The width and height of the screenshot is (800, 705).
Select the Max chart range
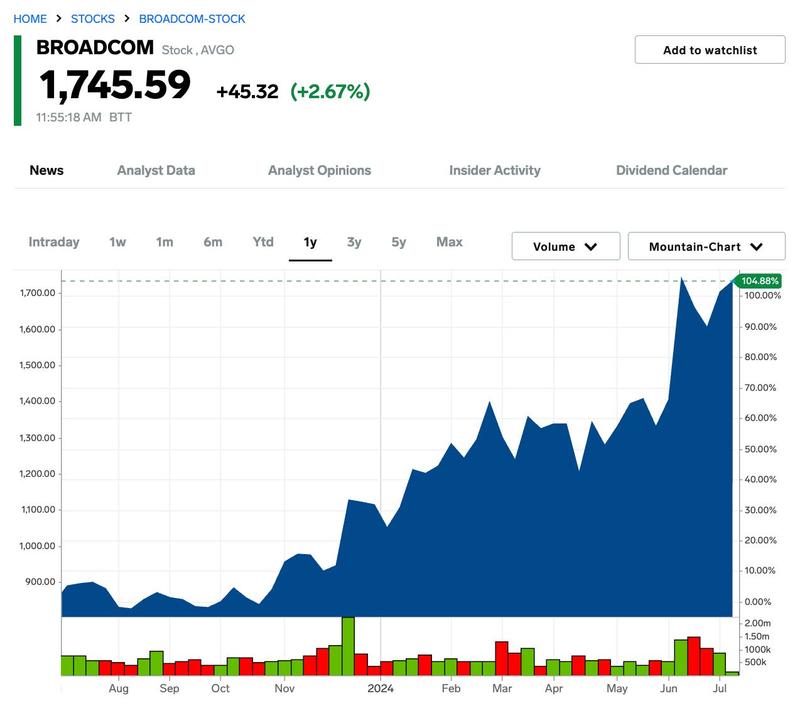449,242
